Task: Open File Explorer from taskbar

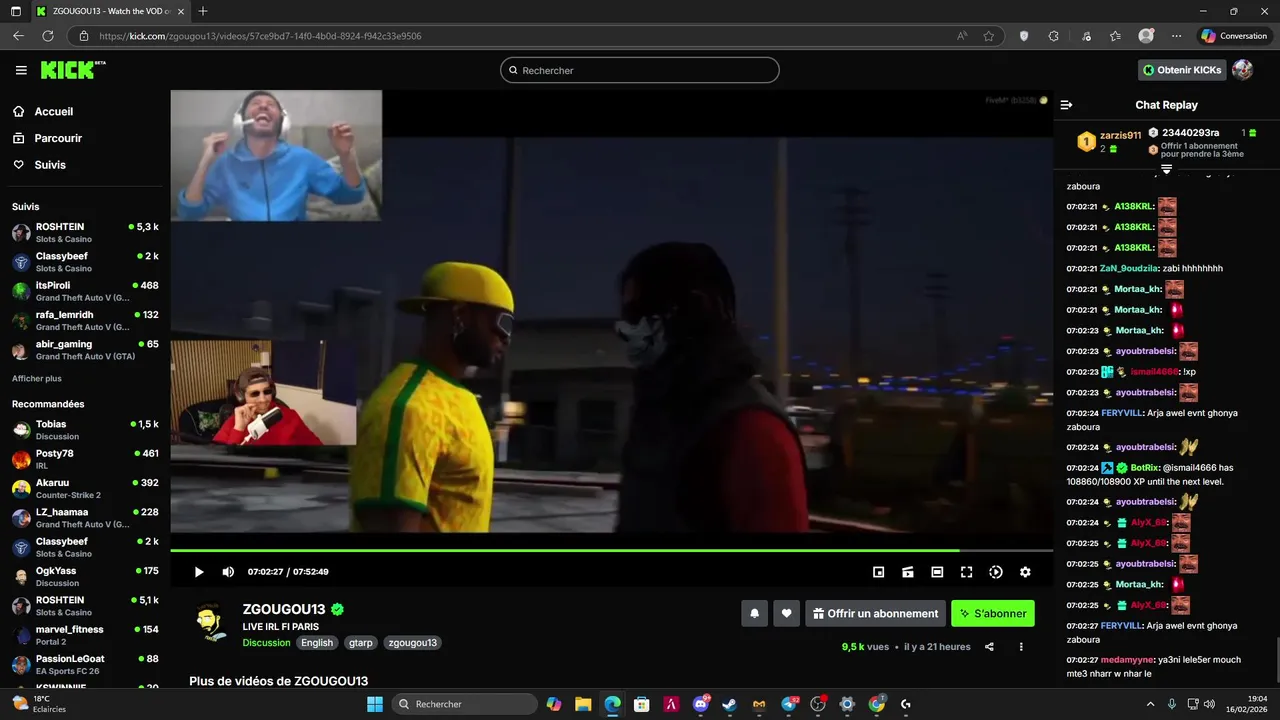Action: (x=583, y=704)
